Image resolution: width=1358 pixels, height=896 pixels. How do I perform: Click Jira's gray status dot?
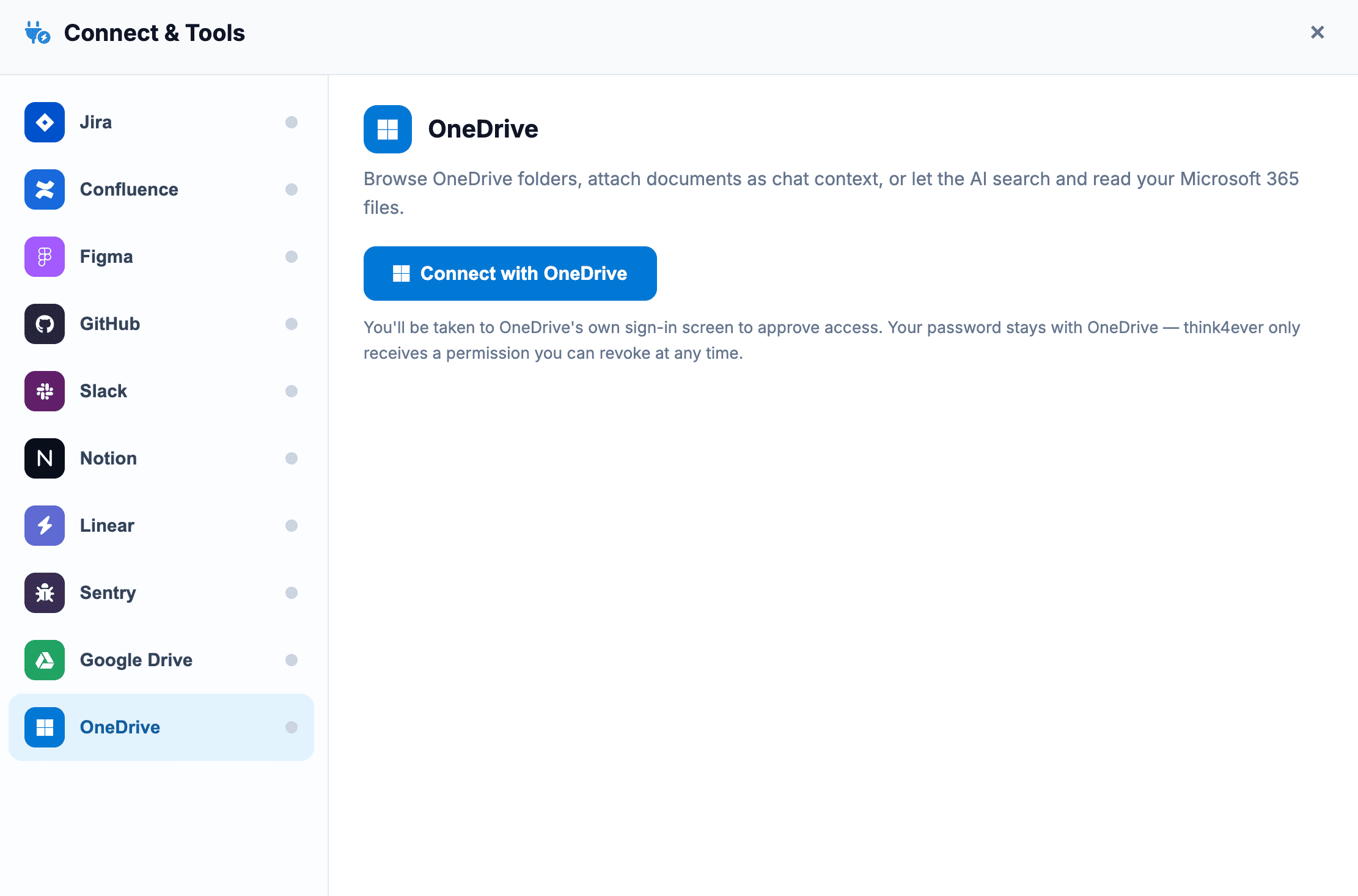tap(292, 122)
